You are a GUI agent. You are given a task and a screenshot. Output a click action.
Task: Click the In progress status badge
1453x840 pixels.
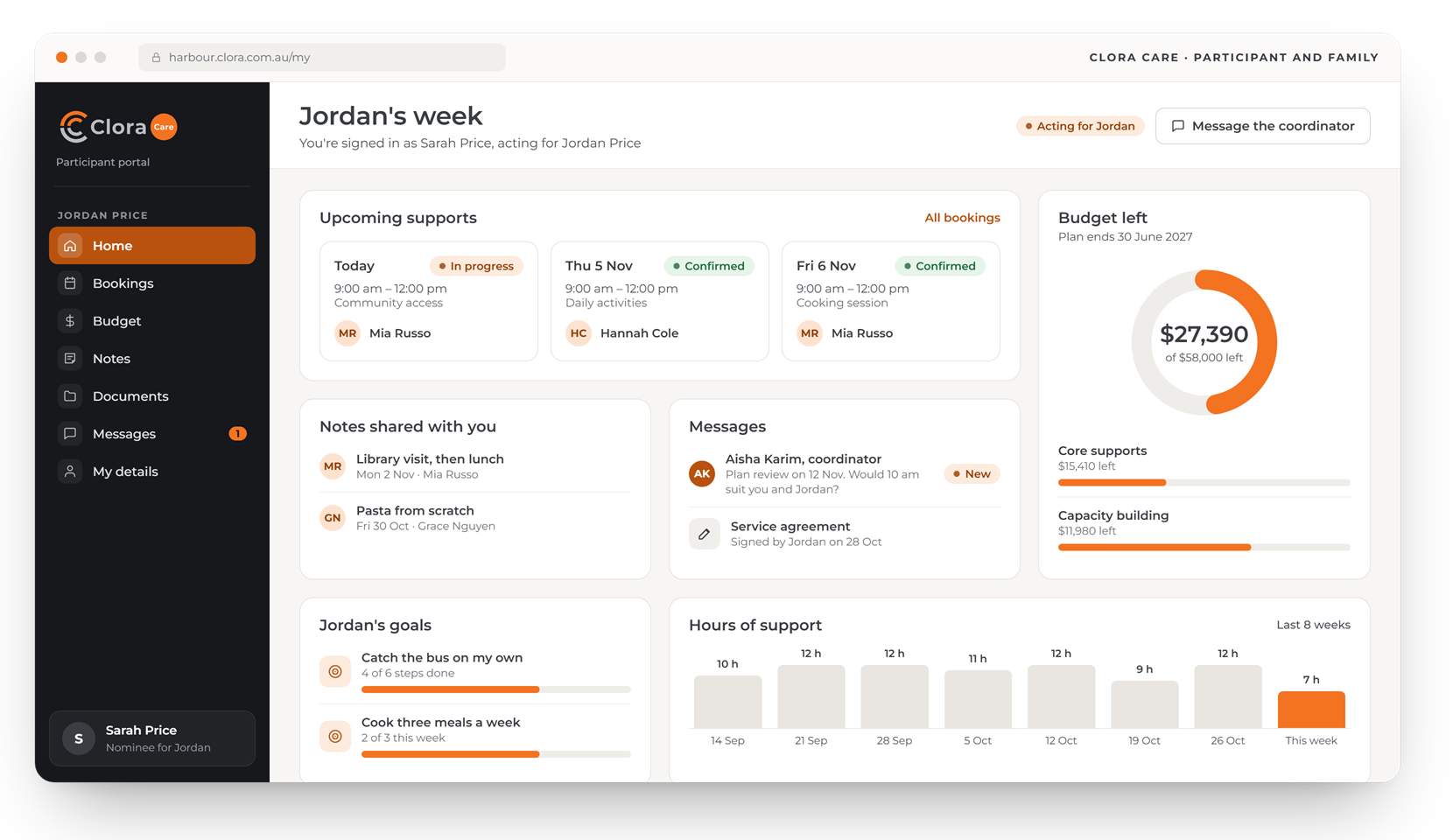pos(477,266)
